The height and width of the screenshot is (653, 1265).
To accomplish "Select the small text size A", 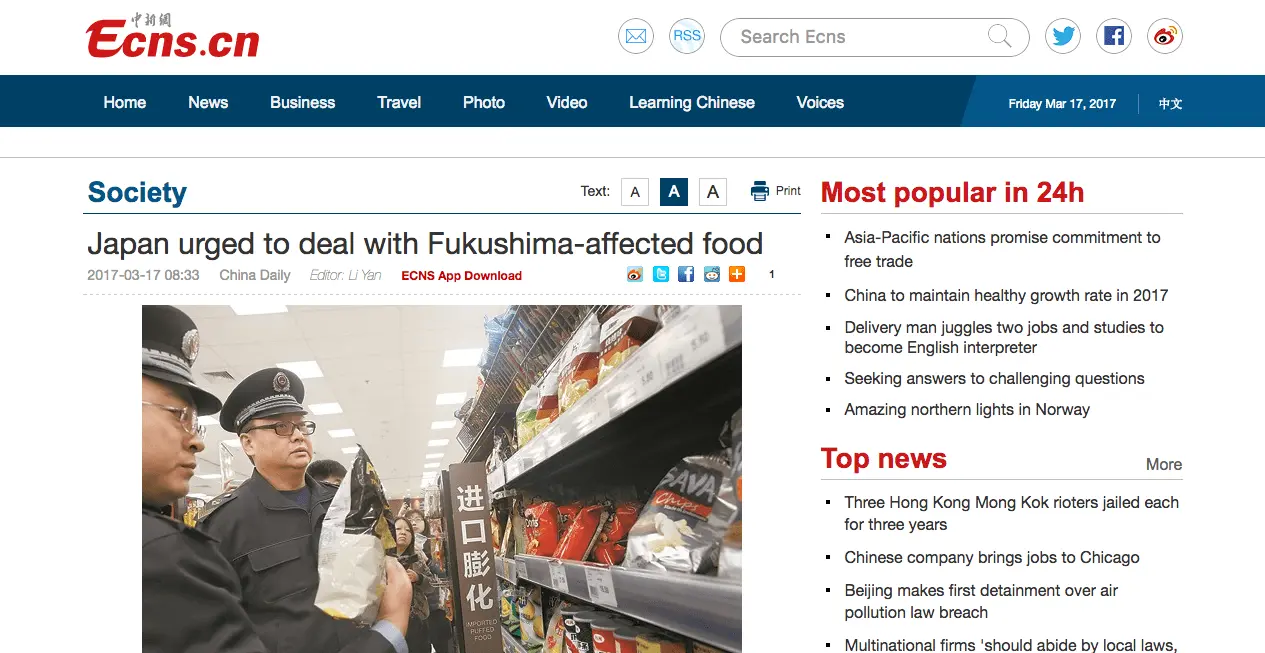I will pos(635,192).
